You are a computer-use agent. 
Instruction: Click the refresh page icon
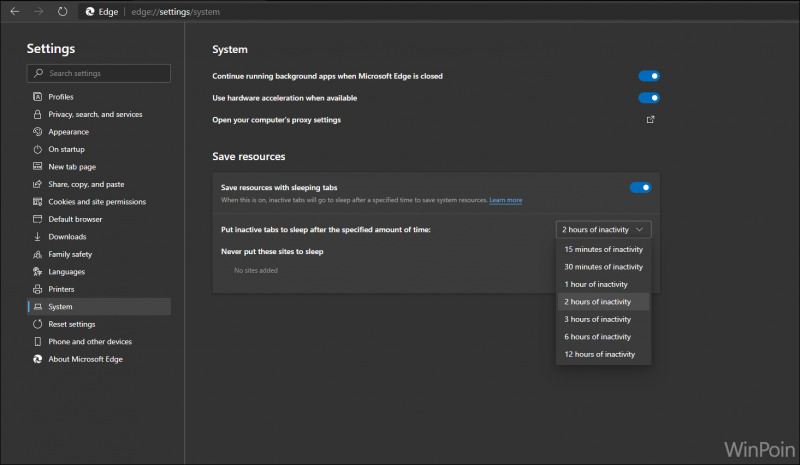coord(62,11)
